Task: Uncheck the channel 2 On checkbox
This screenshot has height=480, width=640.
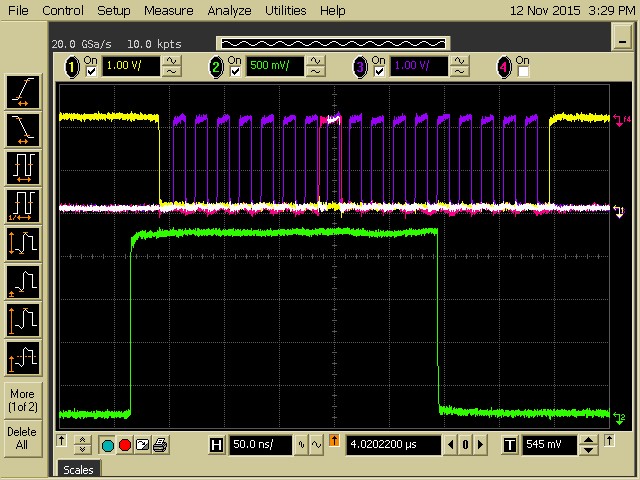Action: 234,72
